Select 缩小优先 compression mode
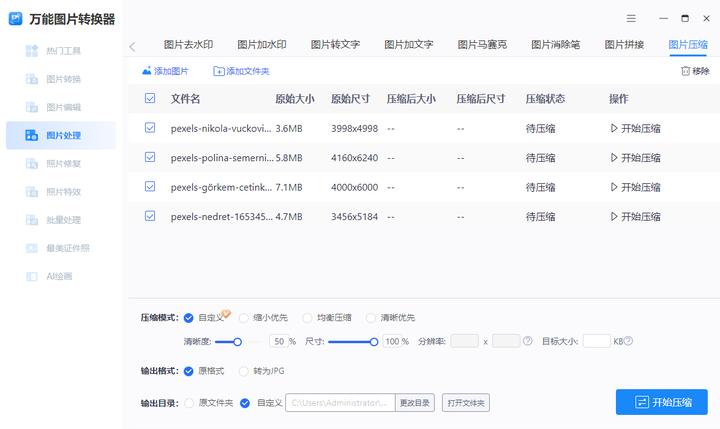Screen dimensions: 720x429 pyautogui.click(x=243, y=317)
